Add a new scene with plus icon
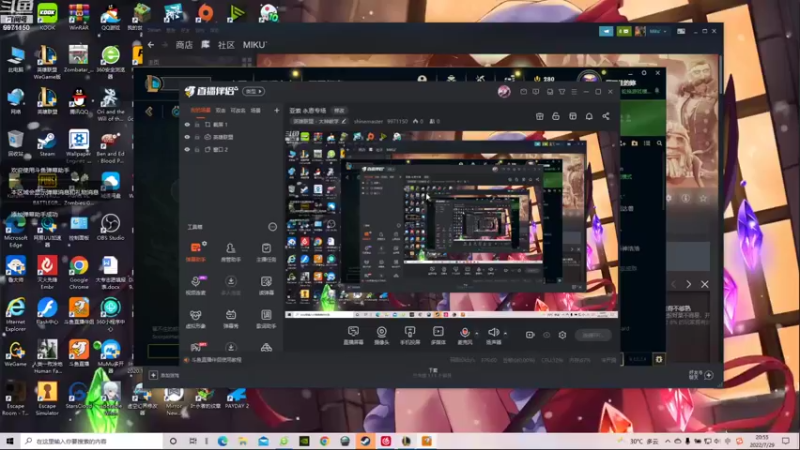This screenshot has width=800, height=450. pos(277,110)
